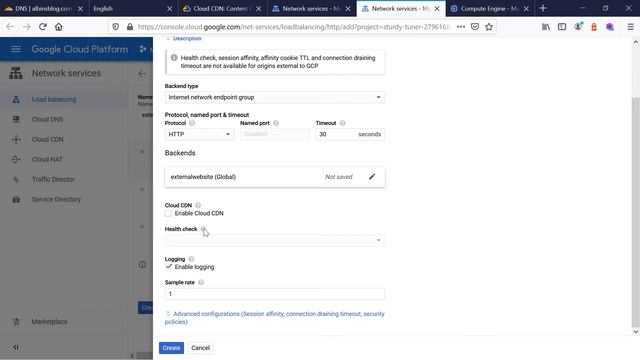
Task: Open Traffic Director in the sidebar
Action: (x=53, y=180)
